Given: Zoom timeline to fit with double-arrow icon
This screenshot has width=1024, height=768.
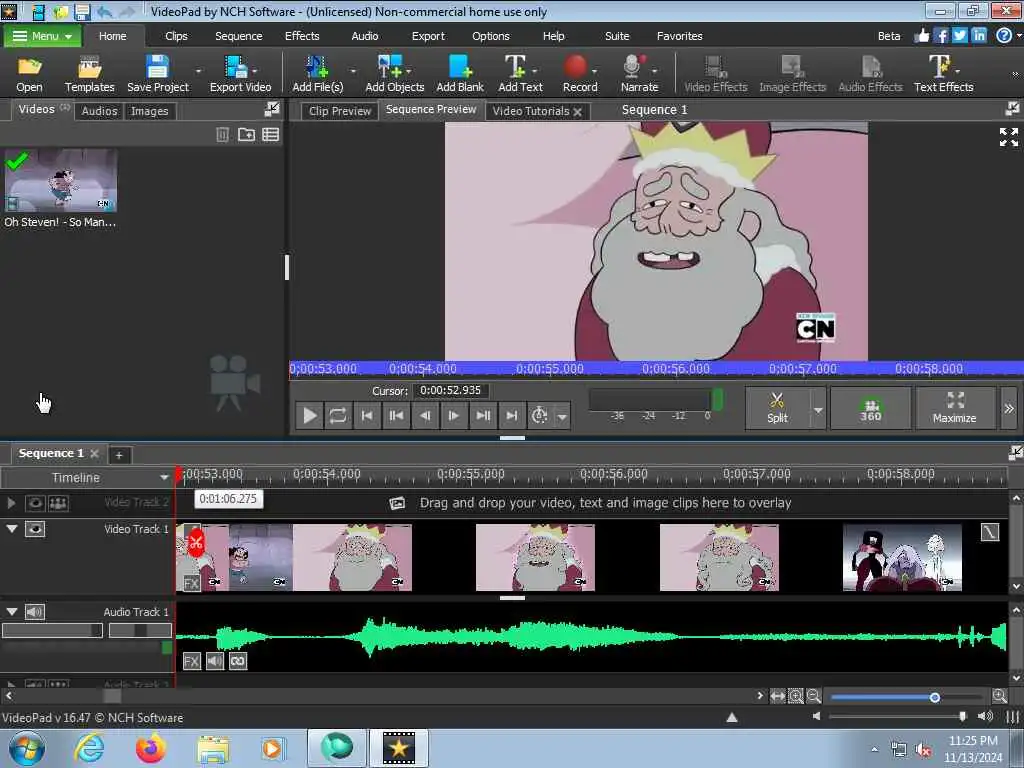Looking at the screenshot, I should click(x=777, y=697).
